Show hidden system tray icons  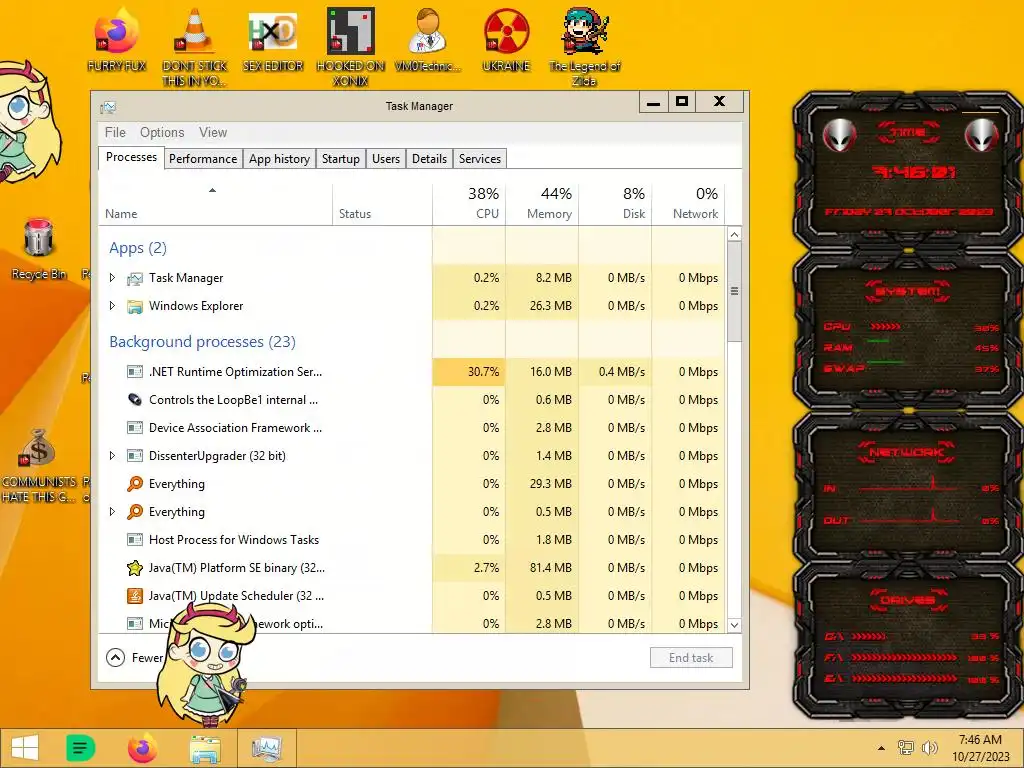tap(882, 748)
